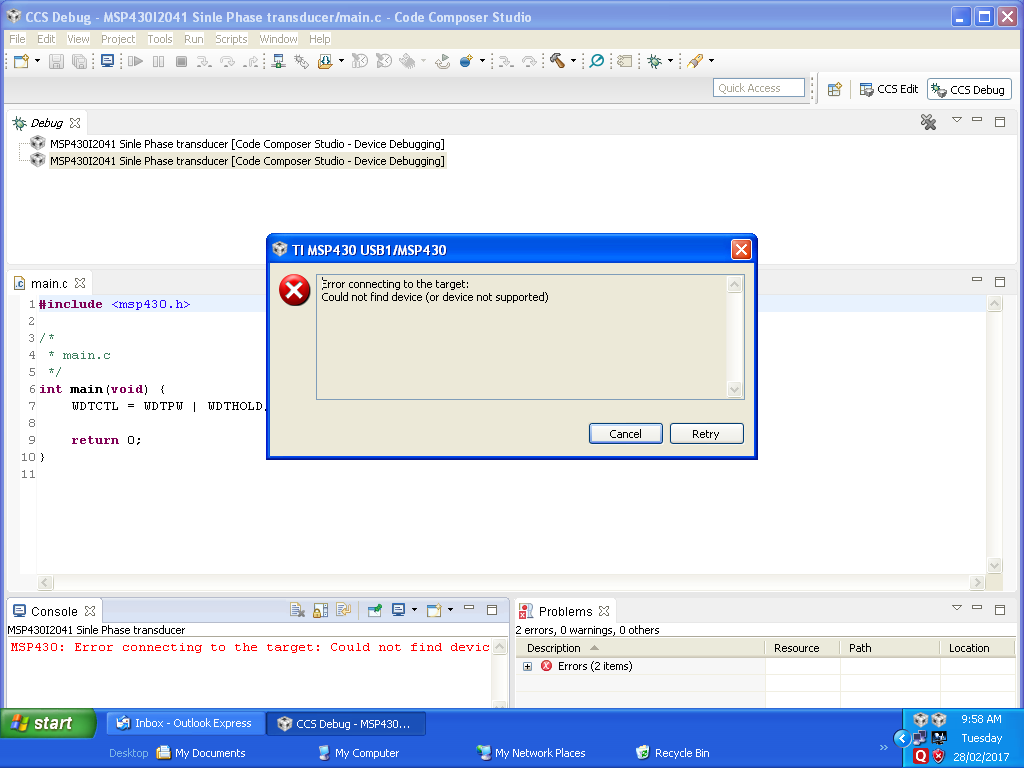Image resolution: width=1024 pixels, height=768 pixels.
Task: Click the Terminate (stop) debug icon
Action: [x=182, y=61]
